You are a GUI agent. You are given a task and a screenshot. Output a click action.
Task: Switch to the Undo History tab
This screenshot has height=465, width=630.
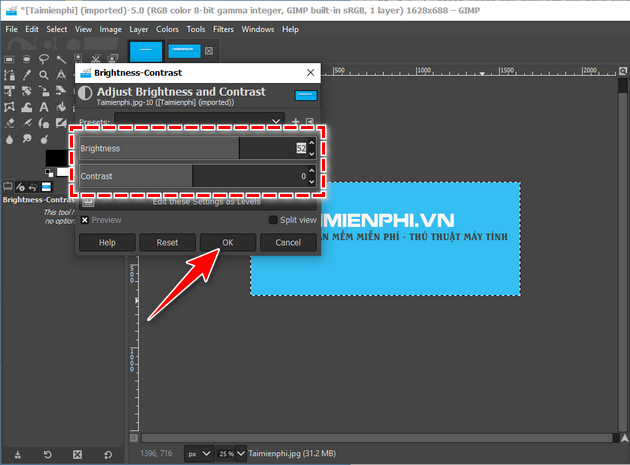click(33, 186)
